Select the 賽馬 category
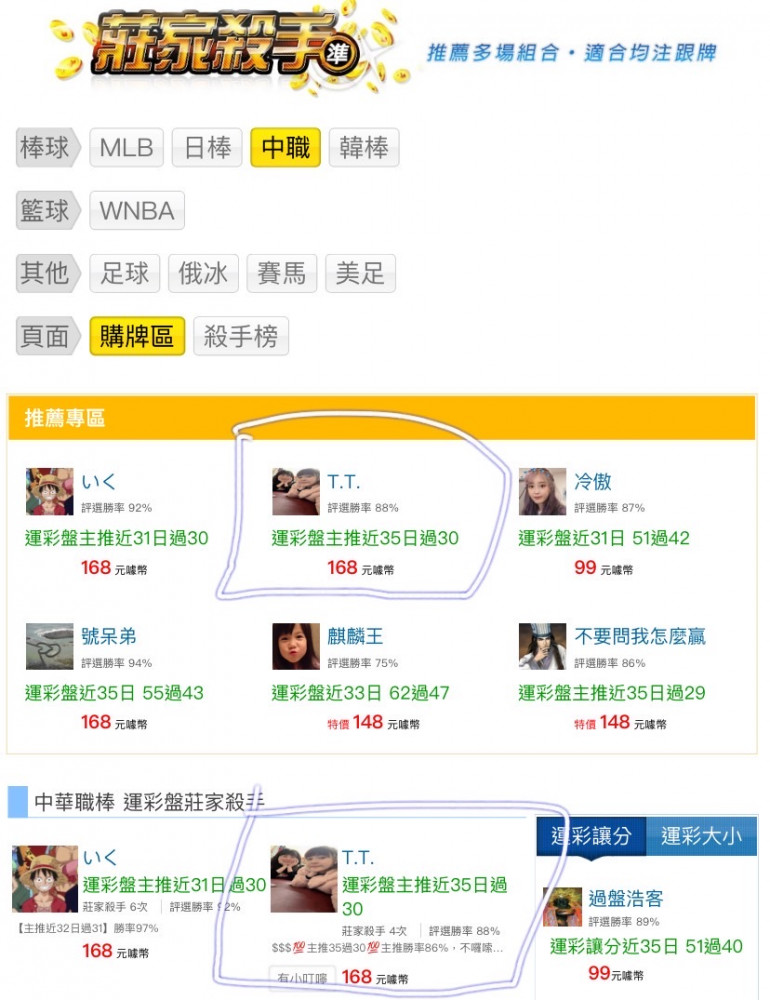Viewport: 770px width, 1000px height. coord(281,273)
